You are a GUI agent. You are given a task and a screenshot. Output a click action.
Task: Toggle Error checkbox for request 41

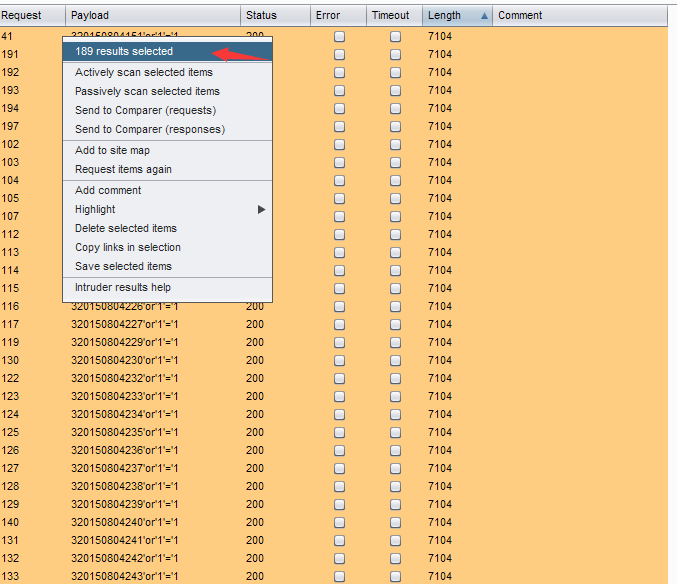pyautogui.click(x=339, y=37)
